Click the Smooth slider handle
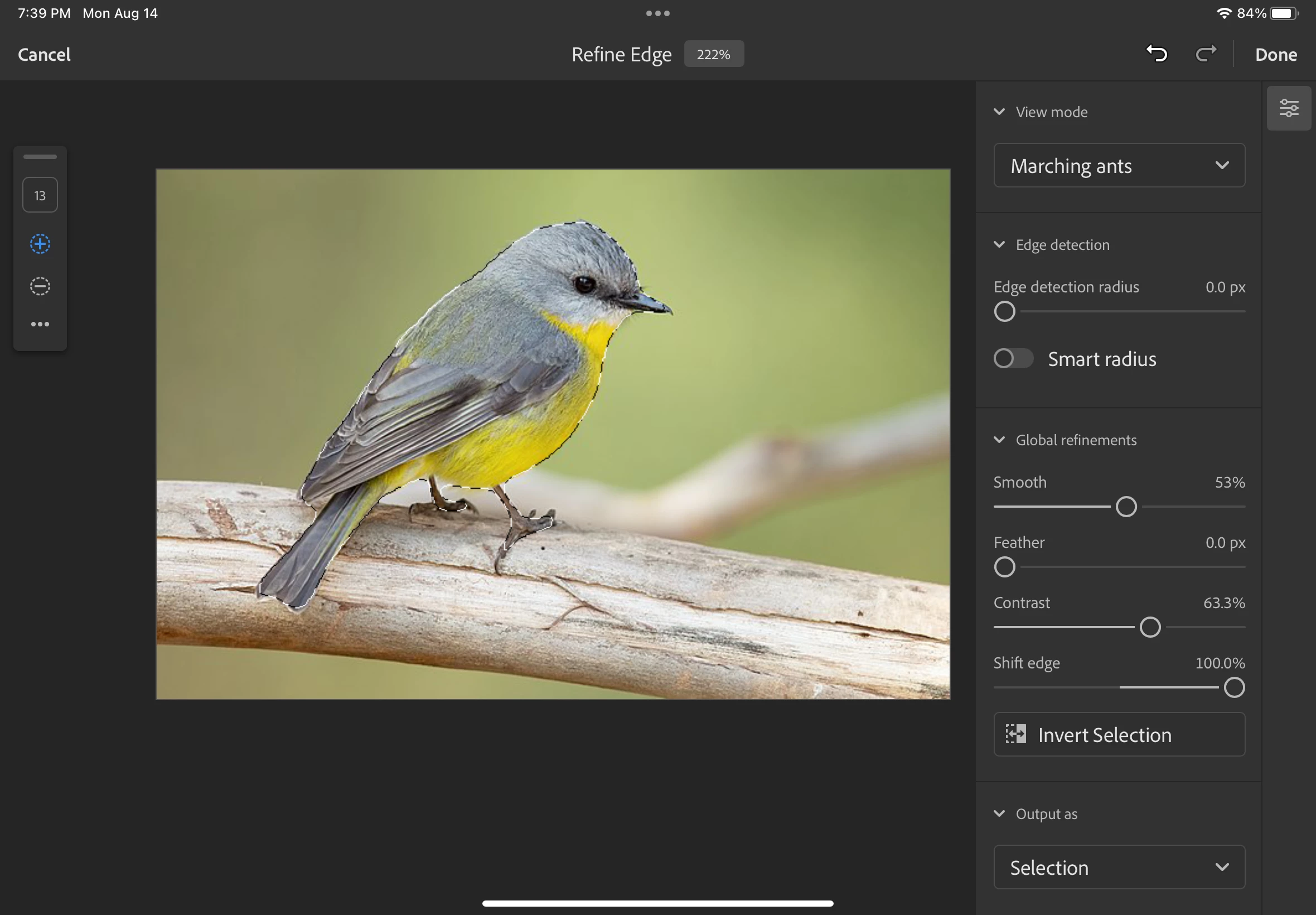This screenshot has height=915, width=1316. 1126,507
